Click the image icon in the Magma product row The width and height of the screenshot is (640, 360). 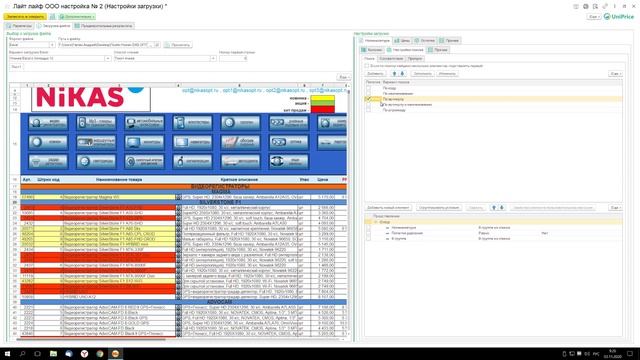[x=178, y=197]
